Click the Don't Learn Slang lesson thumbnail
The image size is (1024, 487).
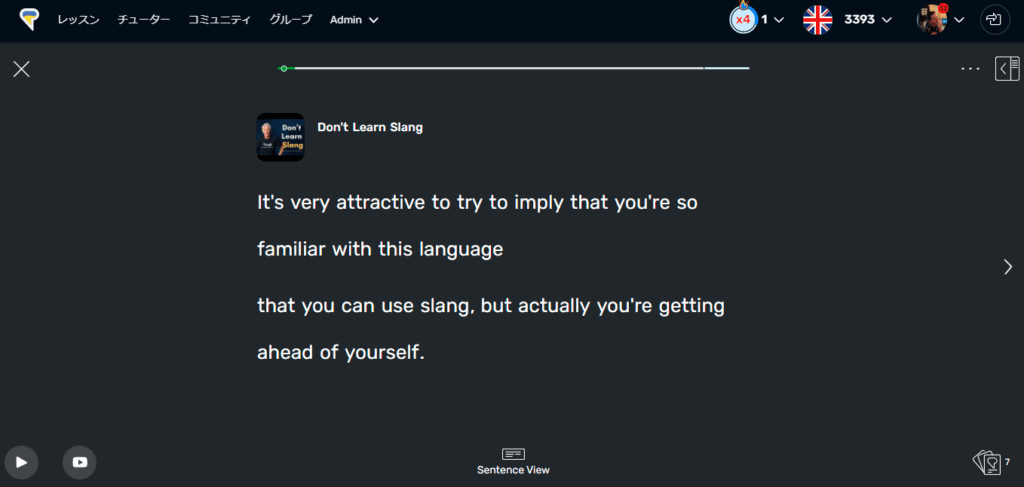(x=280, y=137)
